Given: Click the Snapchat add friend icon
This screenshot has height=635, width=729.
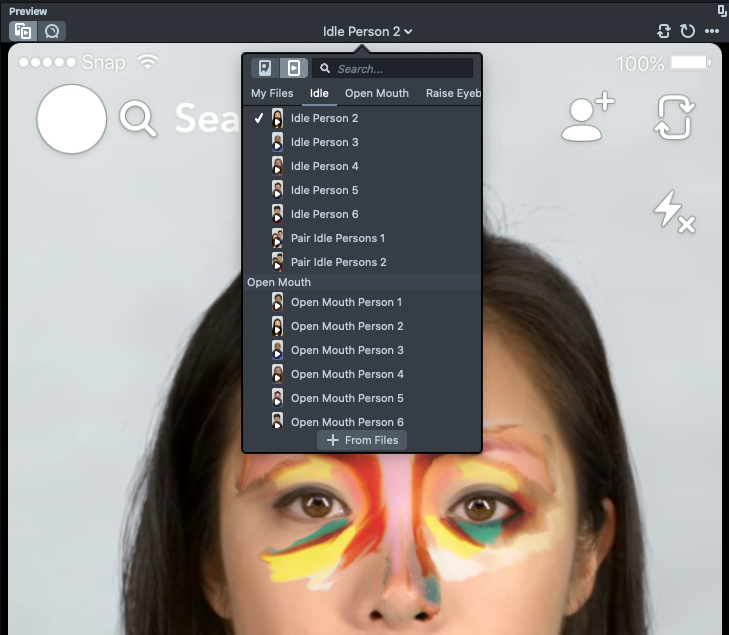Looking at the screenshot, I should tap(587, 119).
